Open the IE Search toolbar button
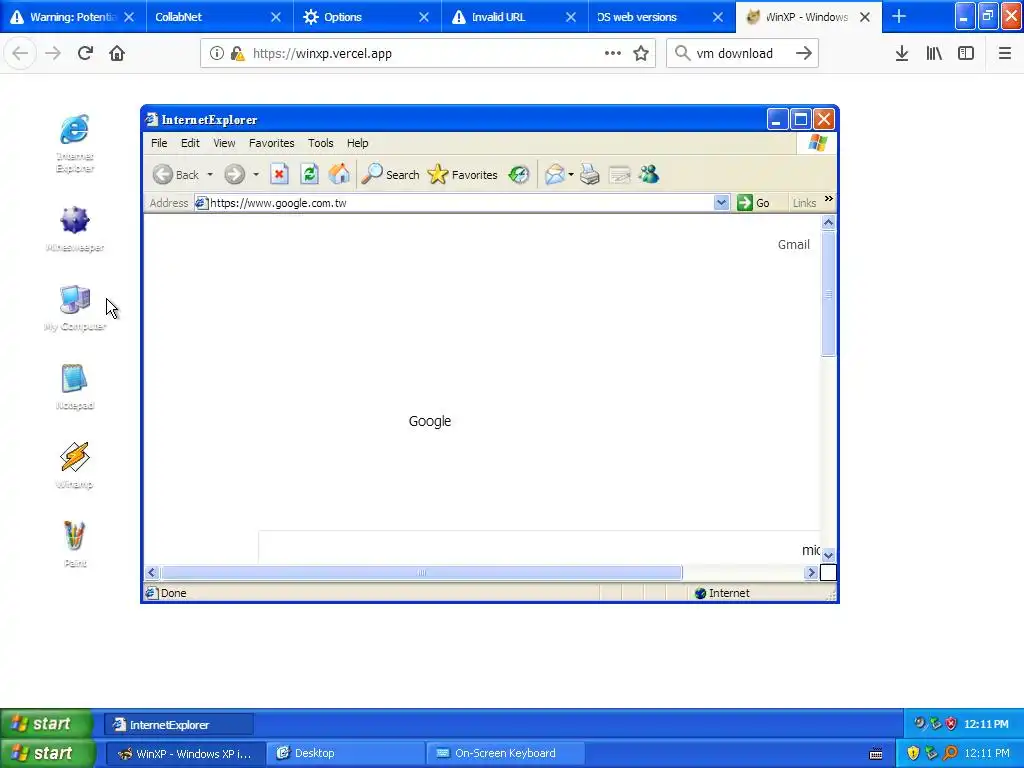Viewport: 1024px width, 768px height. pos(391,174)
